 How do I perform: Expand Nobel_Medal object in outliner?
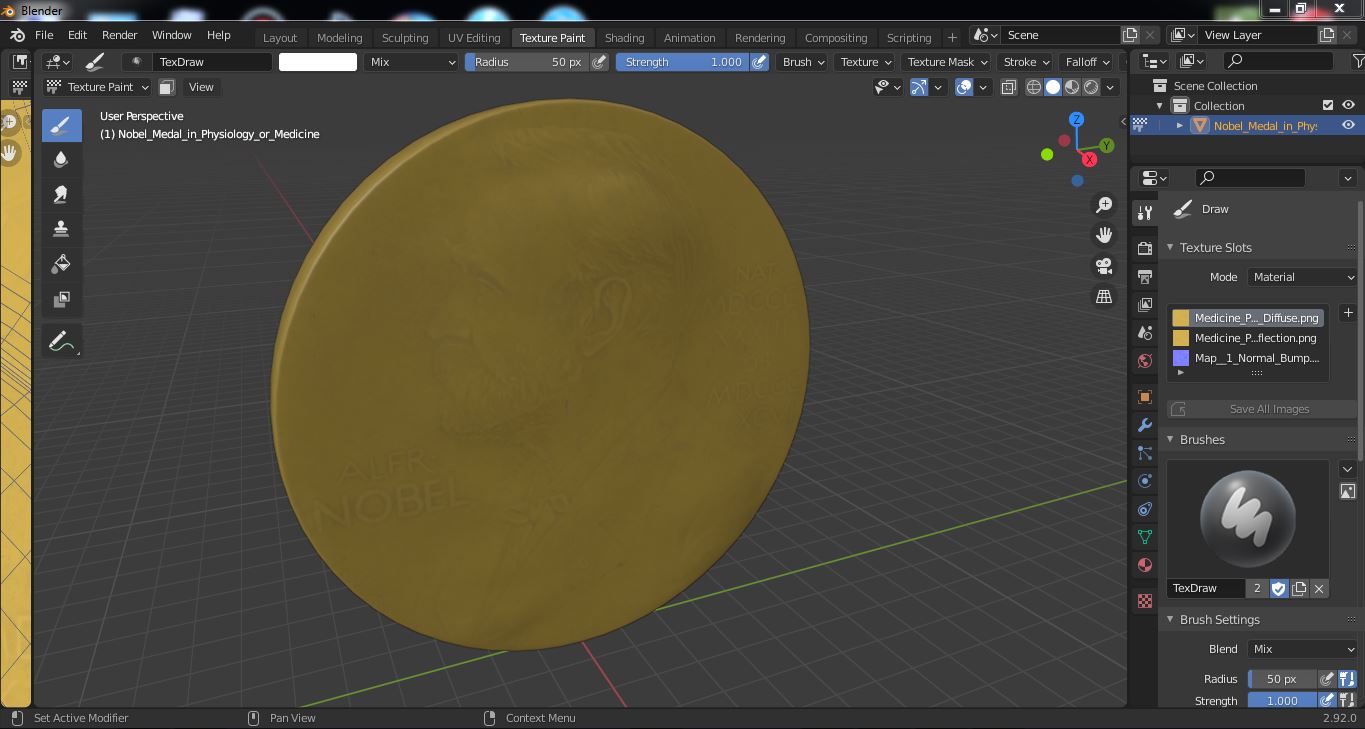(1180, 125)
